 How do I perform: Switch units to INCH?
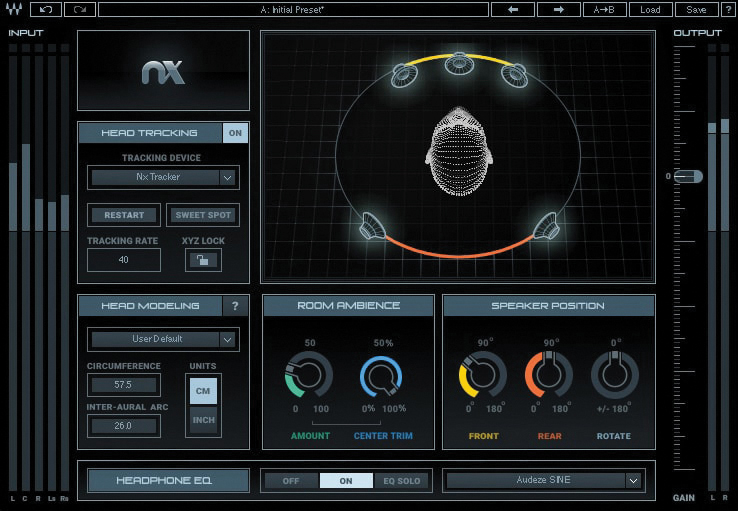[203, 420]
